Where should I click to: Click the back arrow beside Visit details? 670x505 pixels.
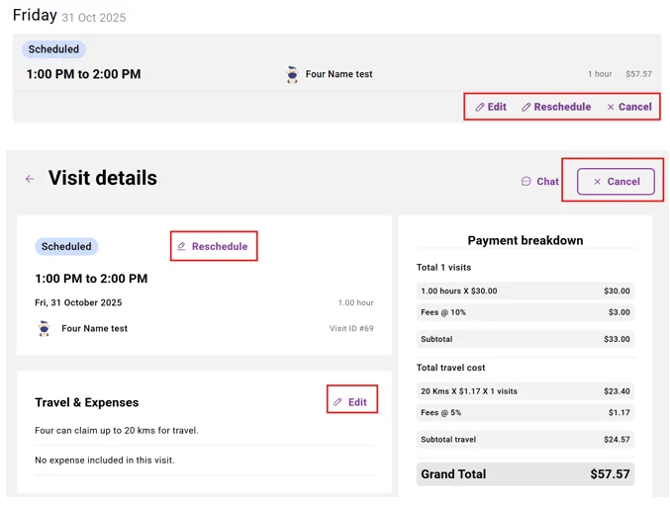(30, 179)
